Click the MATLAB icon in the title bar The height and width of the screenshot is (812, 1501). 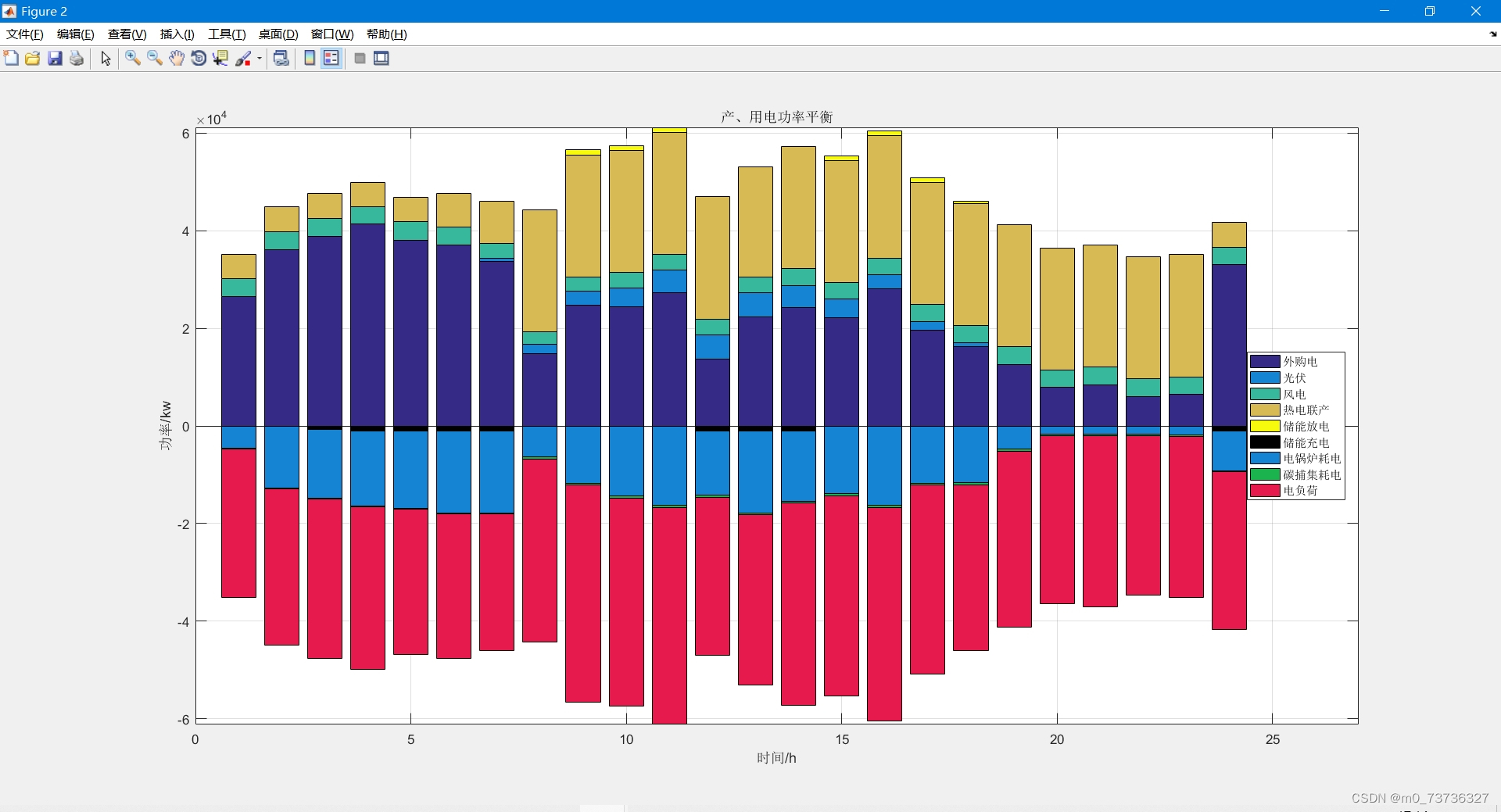(9, 11)
